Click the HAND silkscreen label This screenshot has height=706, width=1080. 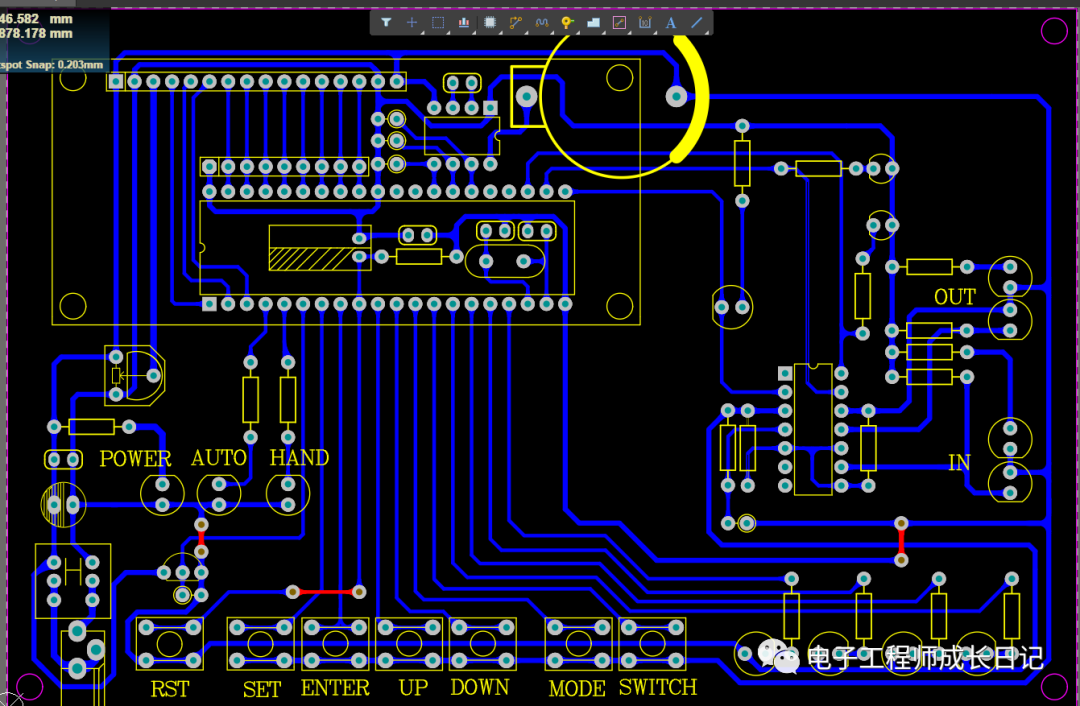(x=299, y=458)
